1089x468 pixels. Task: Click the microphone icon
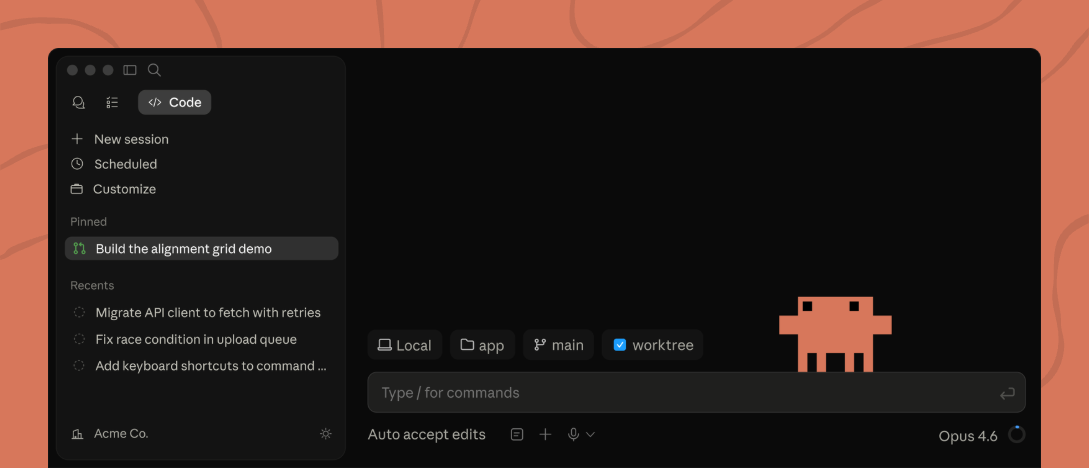[574, 435]
